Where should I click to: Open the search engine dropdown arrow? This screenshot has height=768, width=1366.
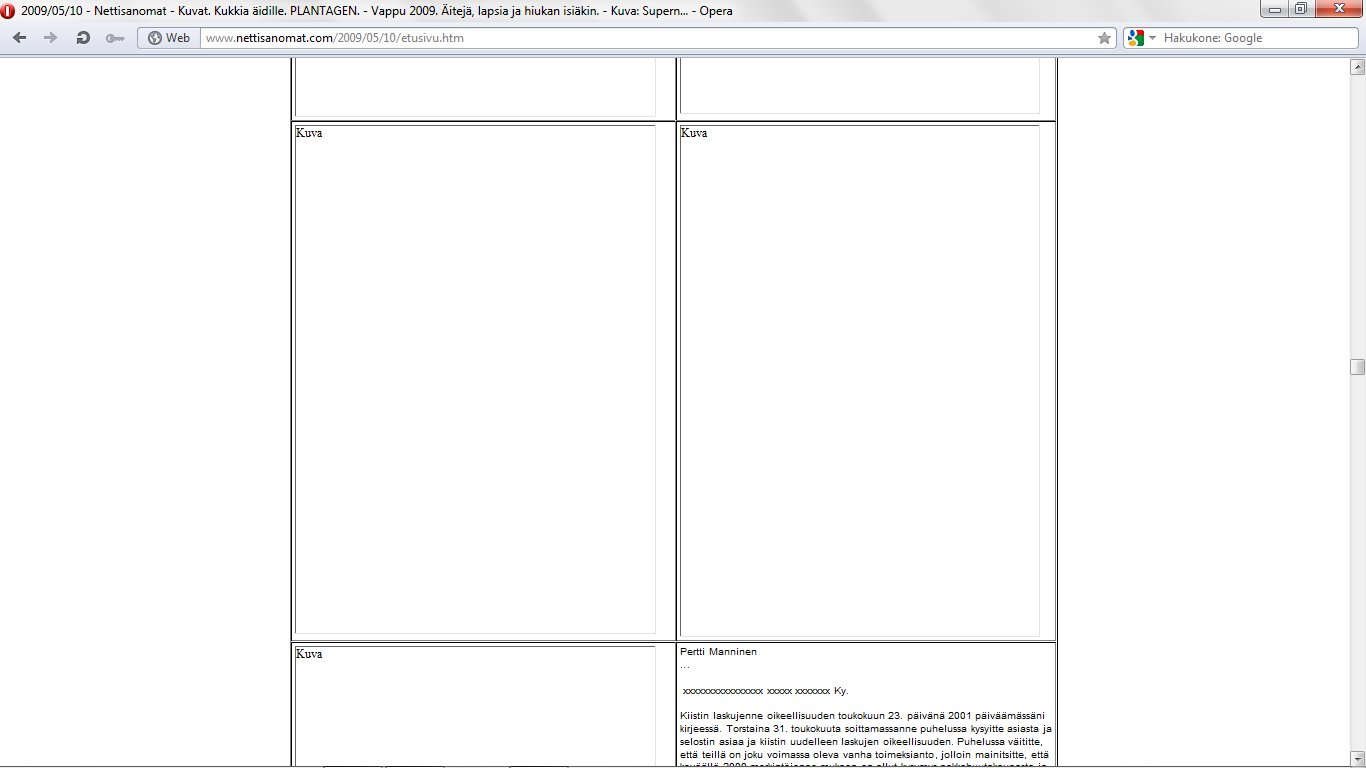(x=1152, y=38)
